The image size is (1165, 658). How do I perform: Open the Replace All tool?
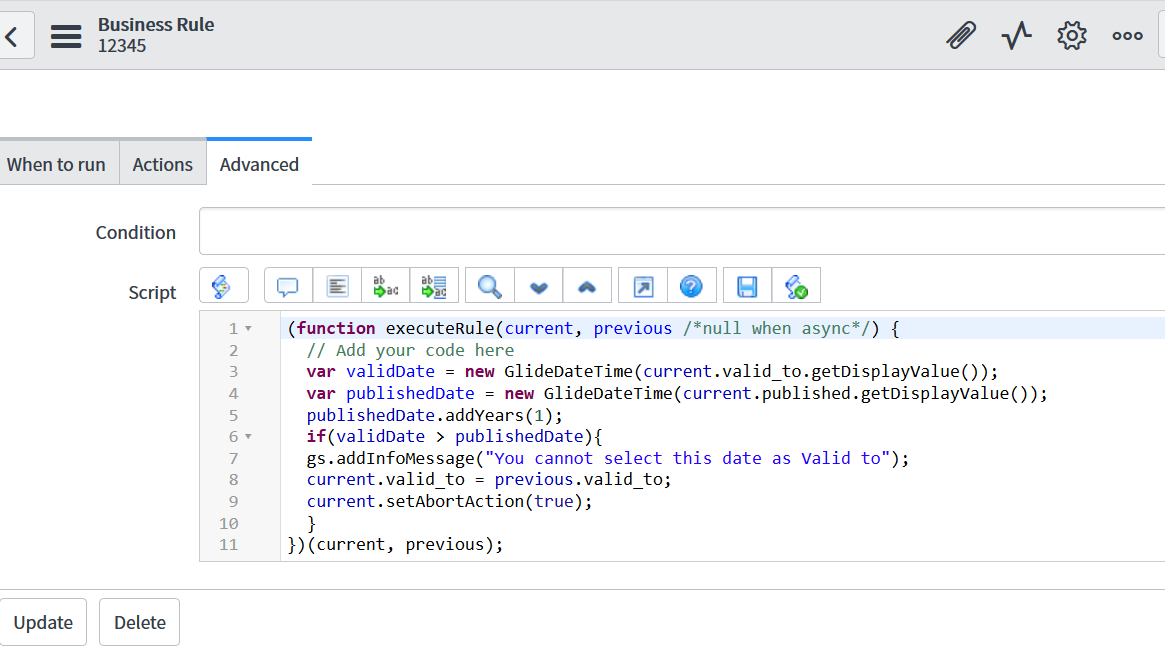click(x=434, y=286)
